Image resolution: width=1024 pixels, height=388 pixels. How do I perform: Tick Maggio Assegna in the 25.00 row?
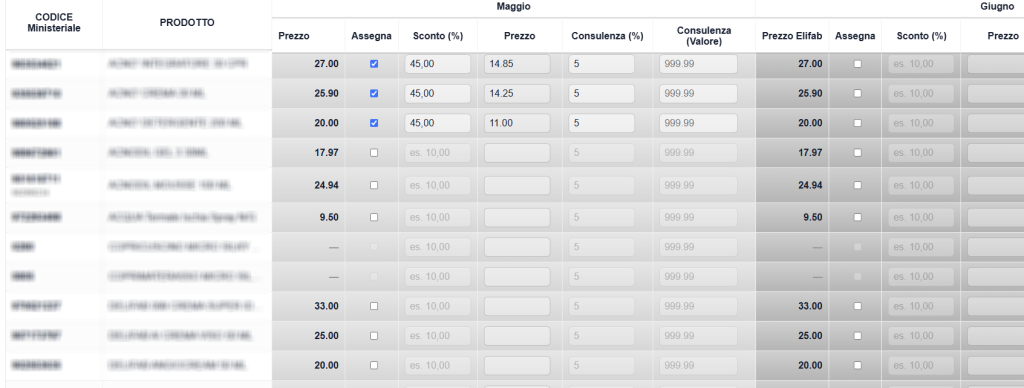coord(374,336)
